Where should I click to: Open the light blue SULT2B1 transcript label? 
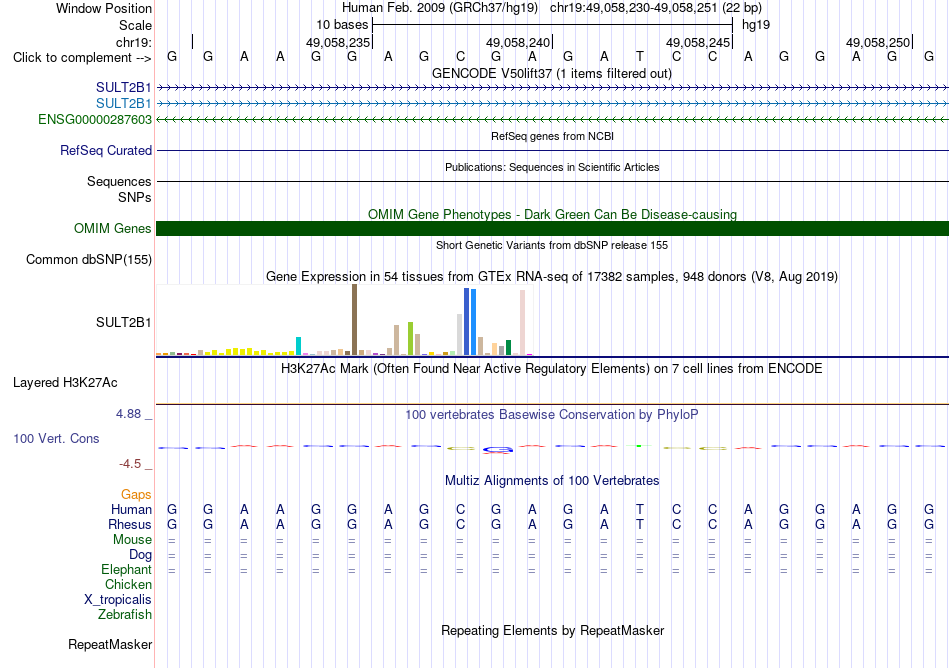click(x=124, y=104)
